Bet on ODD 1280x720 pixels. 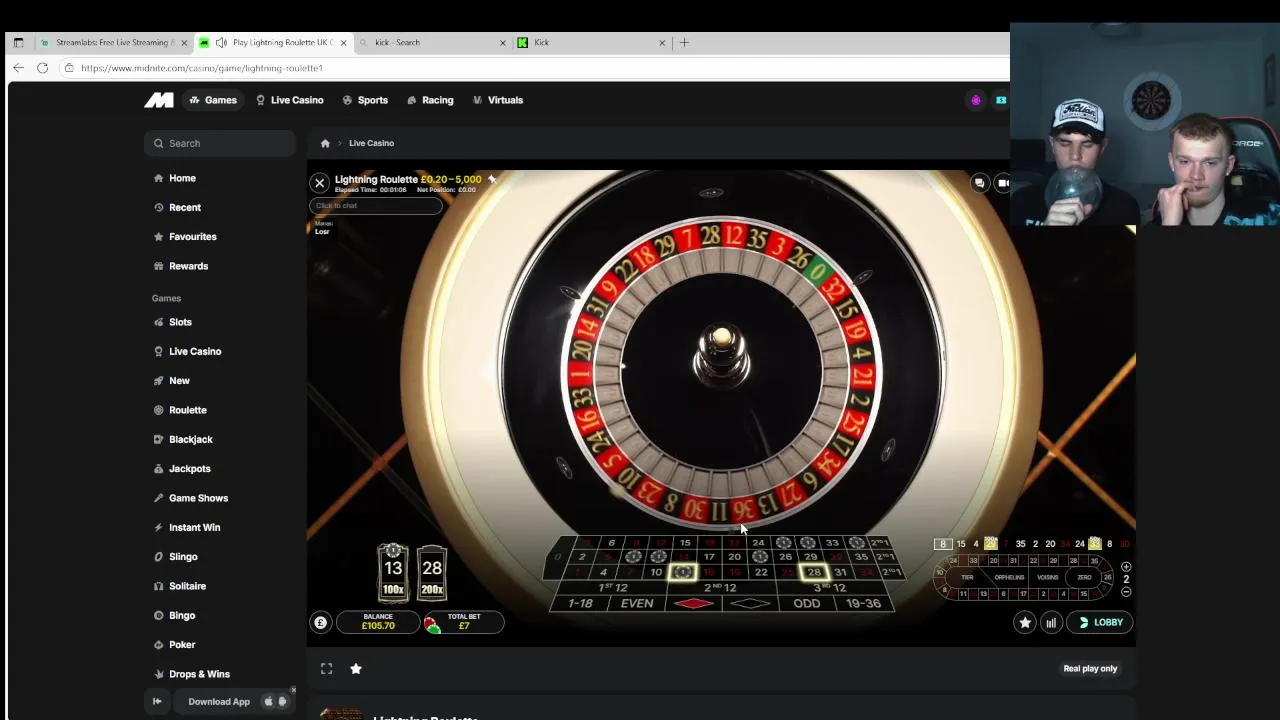point(807,603)
